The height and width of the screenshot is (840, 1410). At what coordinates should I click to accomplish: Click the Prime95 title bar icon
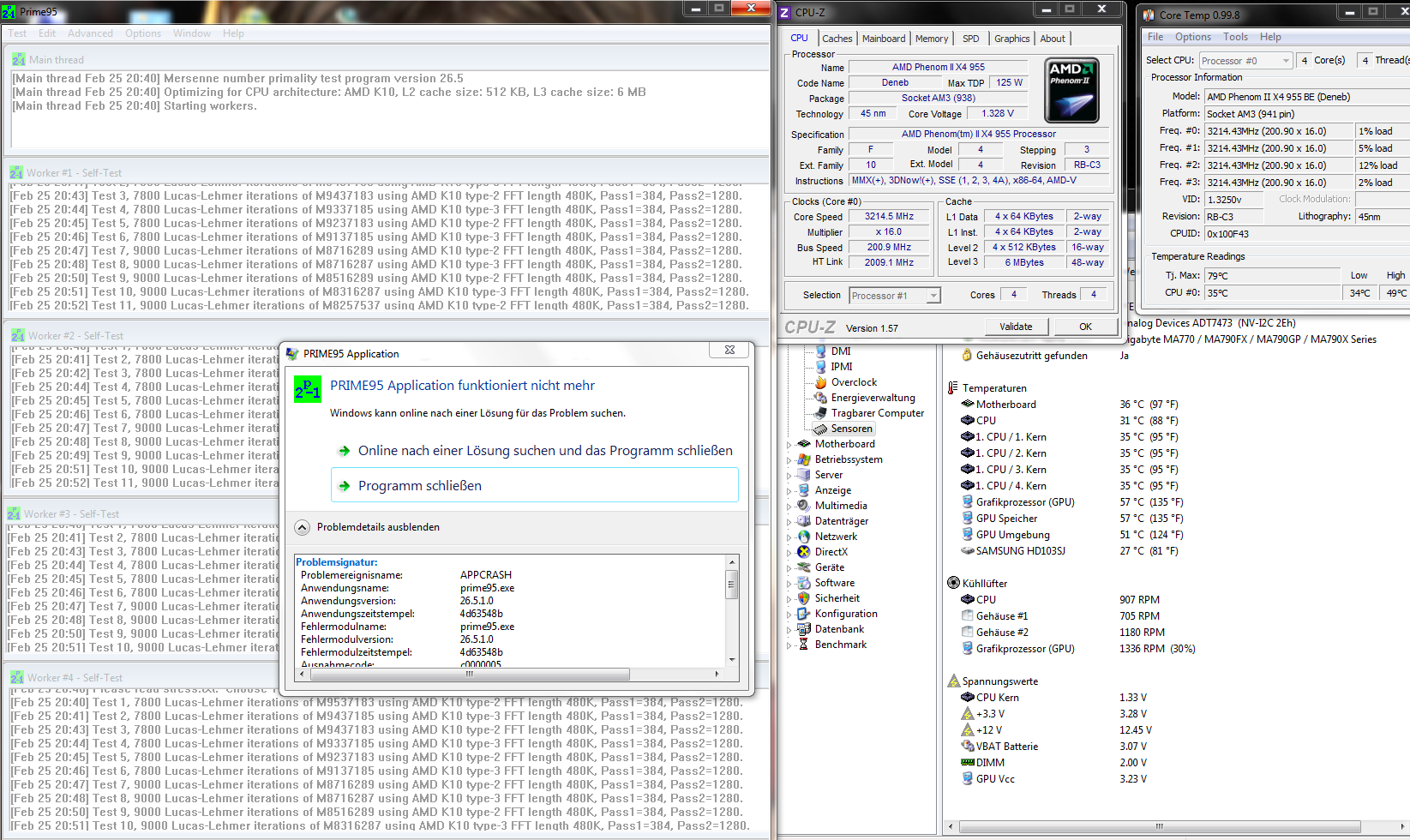[x=9, y=12]
